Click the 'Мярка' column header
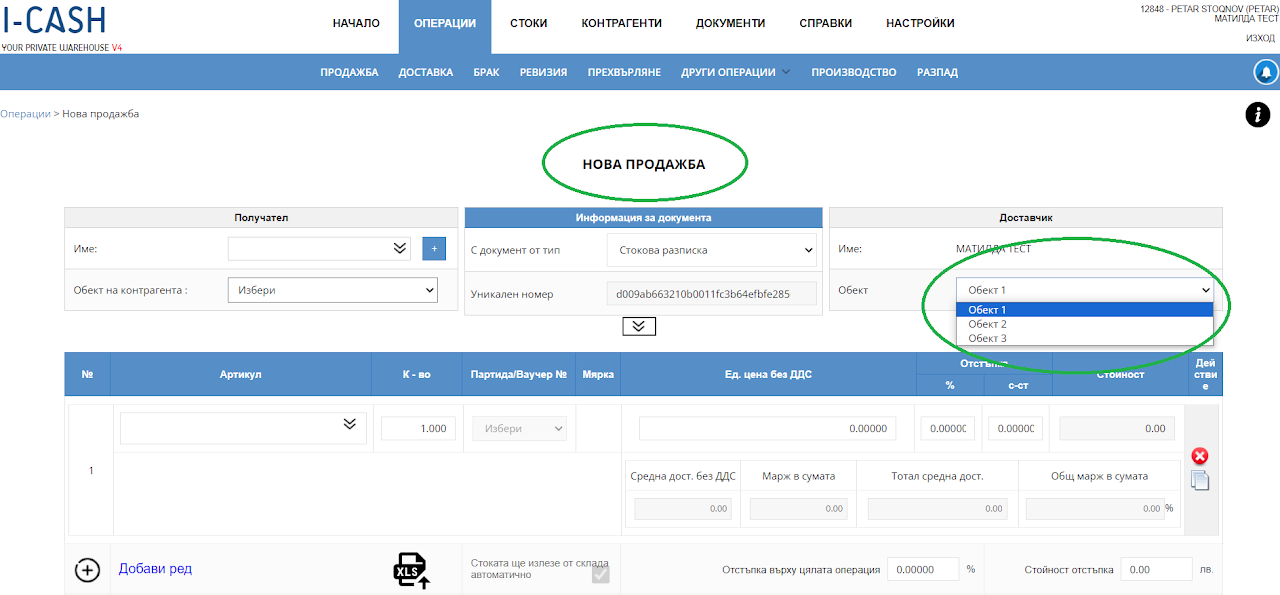 pos(597,374)
